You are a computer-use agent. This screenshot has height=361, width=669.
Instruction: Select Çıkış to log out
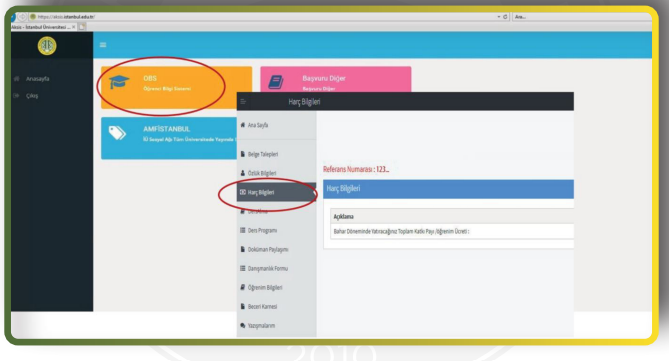[32, 96]
